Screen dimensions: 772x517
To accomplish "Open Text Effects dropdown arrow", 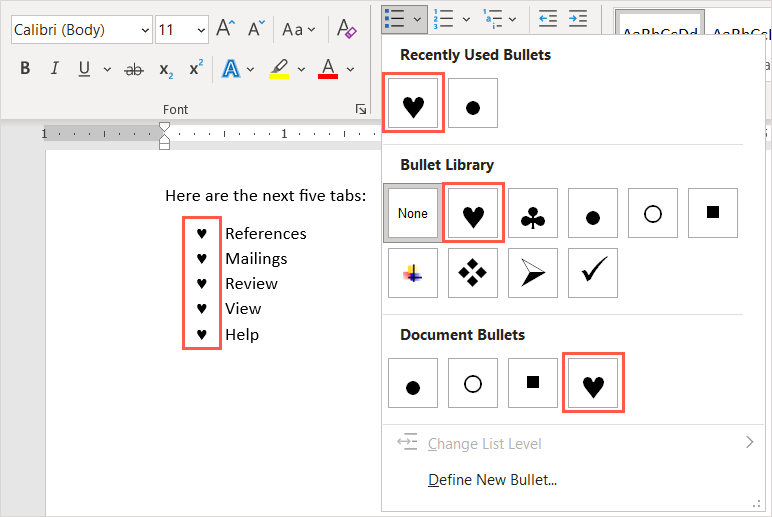I will click(x=250, y=69).
